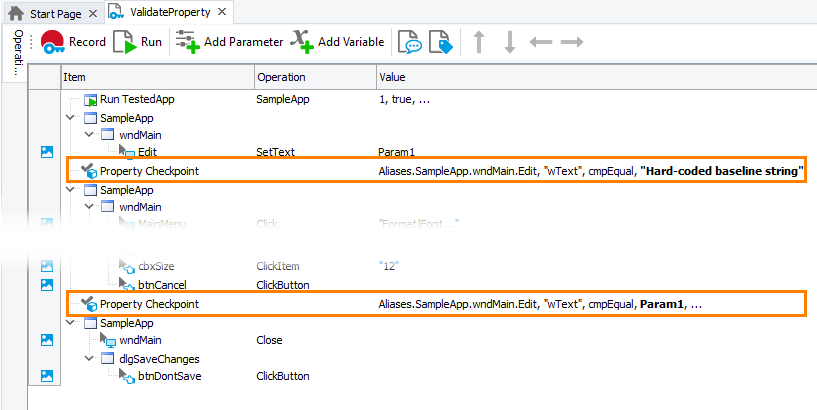Viewport: 817px width, 410px height.
Task: Open the image thumbnail beside the Edit row
Action: tap(46, 152)
